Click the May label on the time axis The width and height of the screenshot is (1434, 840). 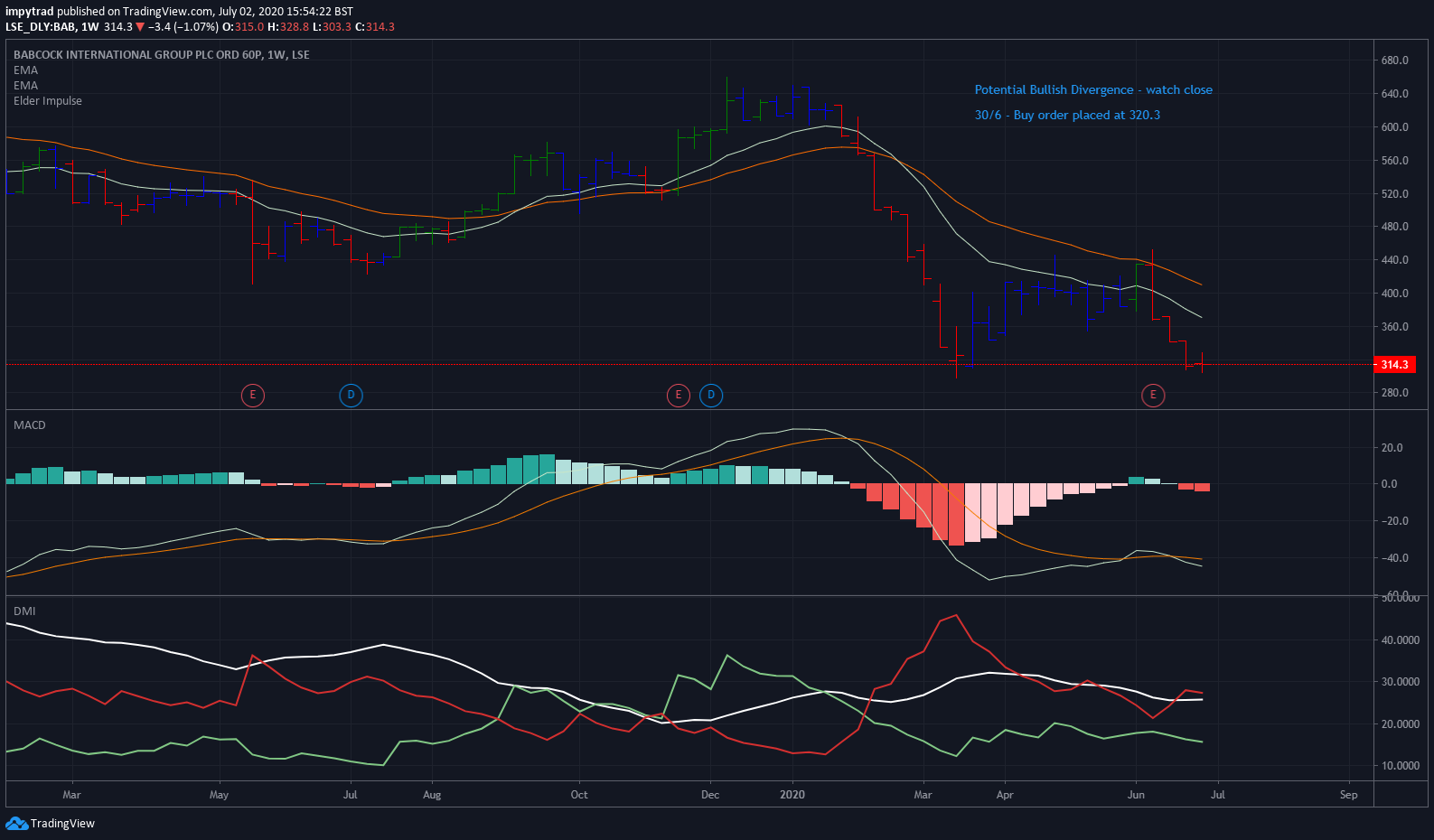(219, 795)
